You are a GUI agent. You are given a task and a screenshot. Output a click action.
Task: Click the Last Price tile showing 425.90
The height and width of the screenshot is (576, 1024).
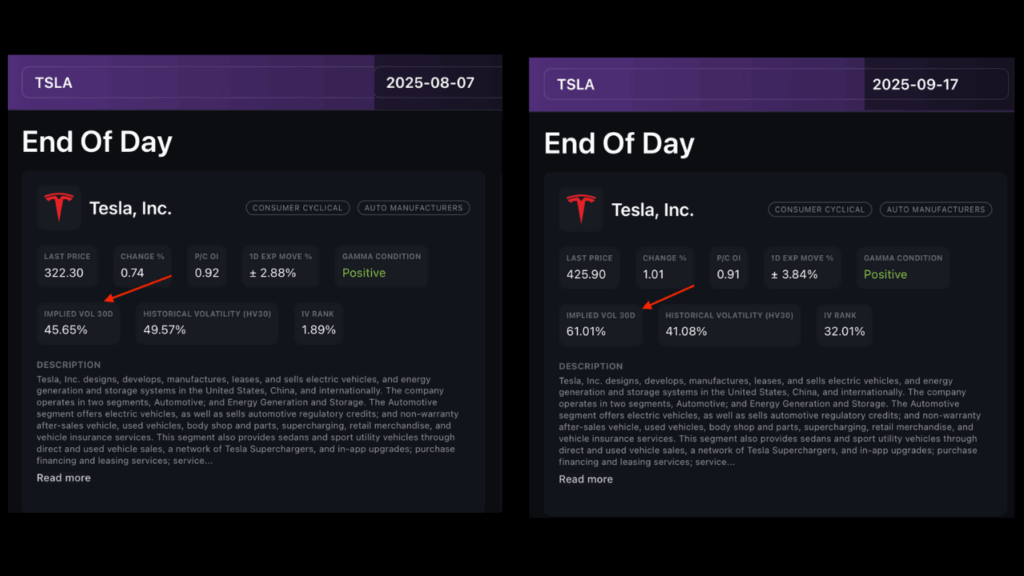coord(589,266)
